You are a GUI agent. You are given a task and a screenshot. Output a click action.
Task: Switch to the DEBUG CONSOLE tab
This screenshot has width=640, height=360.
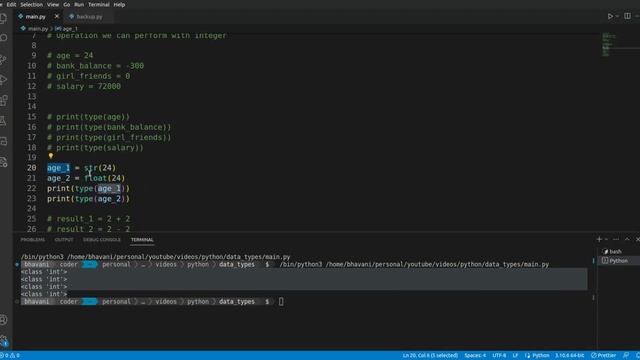coord(102,240)
